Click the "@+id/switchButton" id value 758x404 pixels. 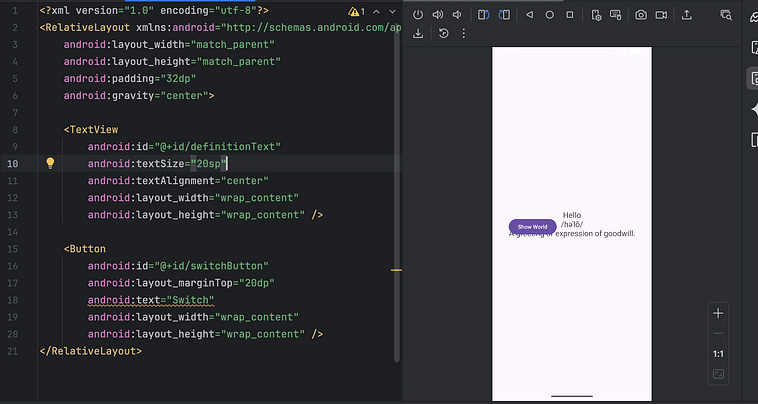tap(211, 266)
